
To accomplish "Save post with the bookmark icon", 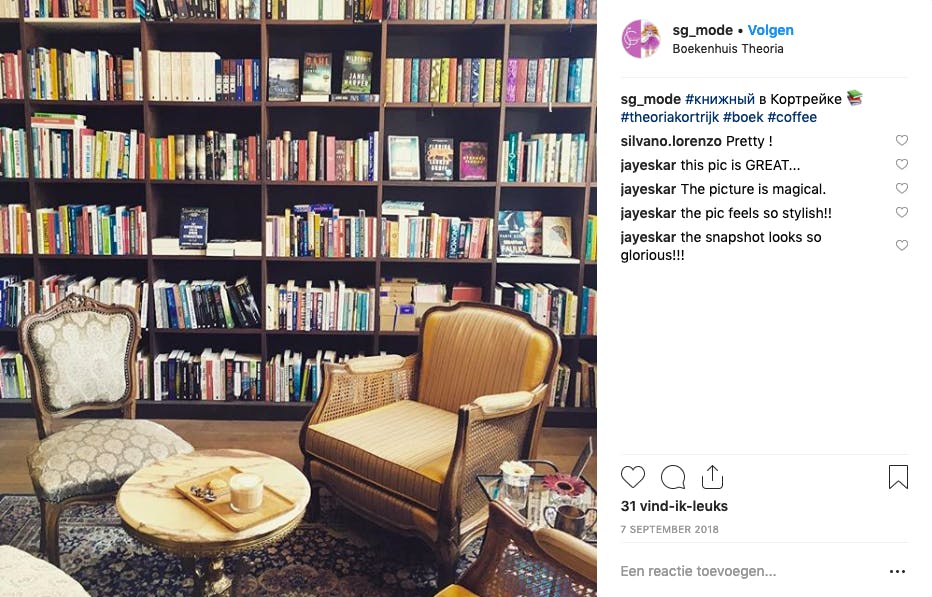I will click(898, 477).
